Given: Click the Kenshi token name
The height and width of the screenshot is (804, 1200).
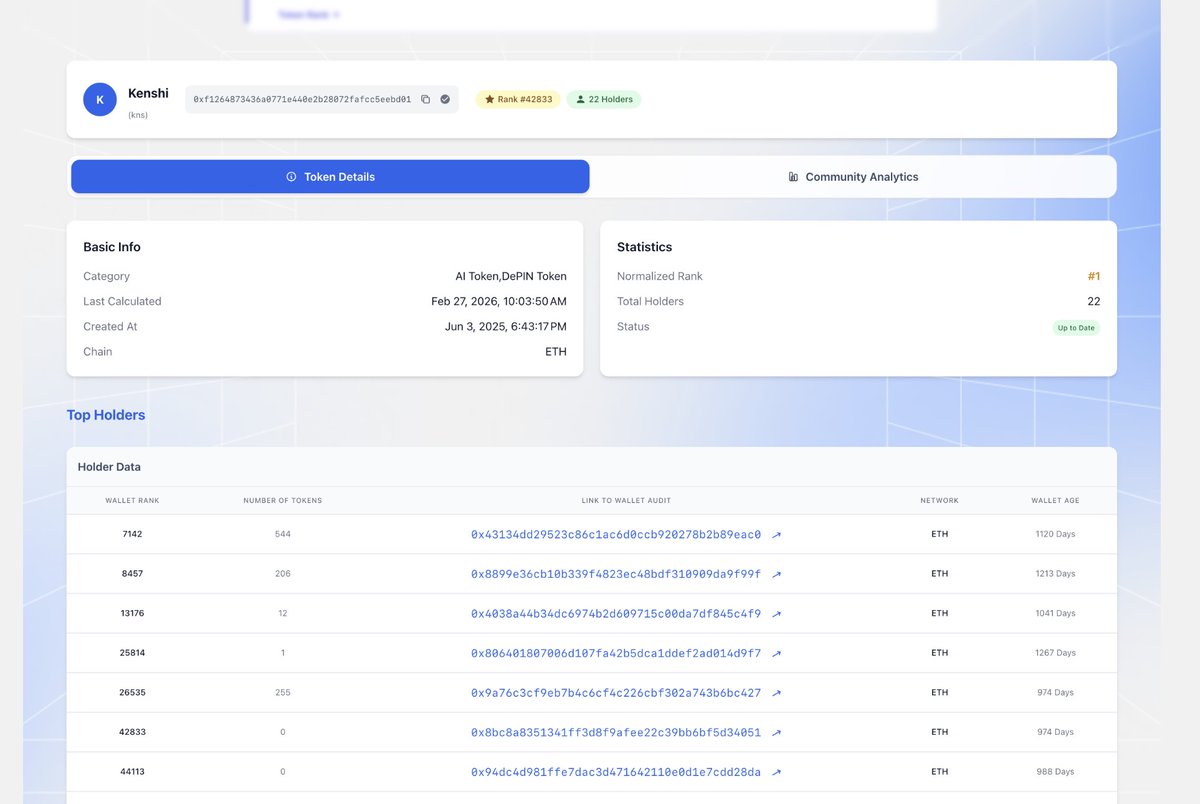Looking at the screenshot, I should pos(148,93).
